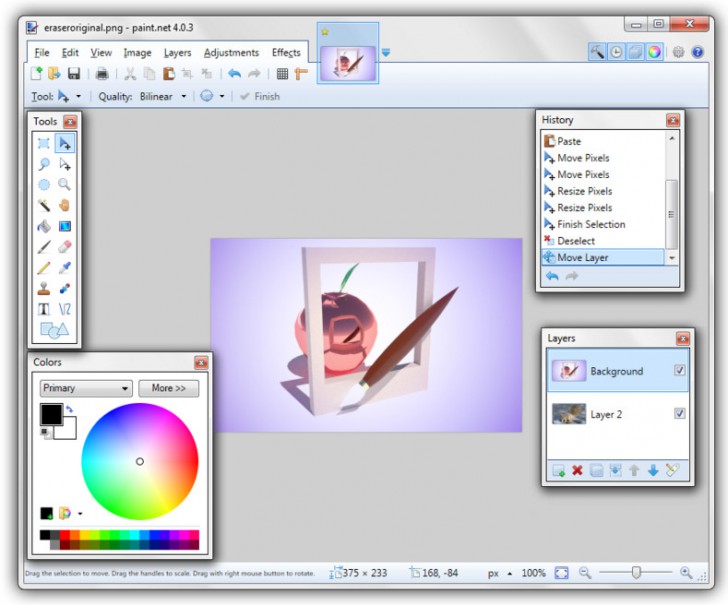
Task: Select the Magic Wand tool
Action: click(44, 205)
